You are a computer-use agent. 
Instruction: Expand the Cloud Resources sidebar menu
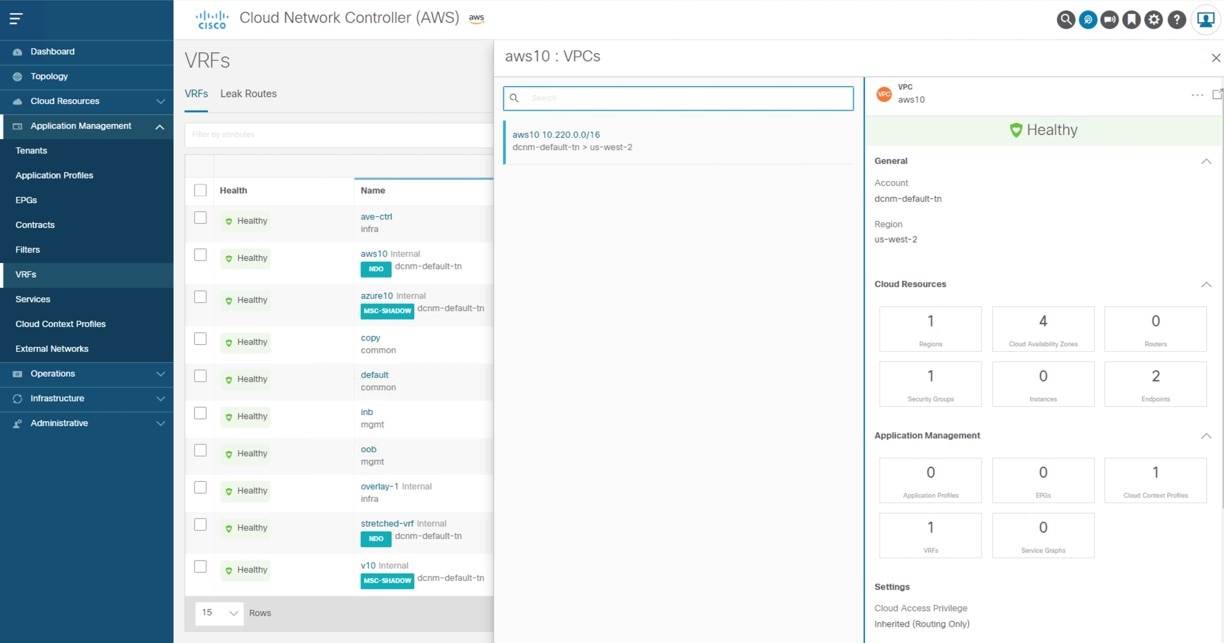click(x=160, y=102)
